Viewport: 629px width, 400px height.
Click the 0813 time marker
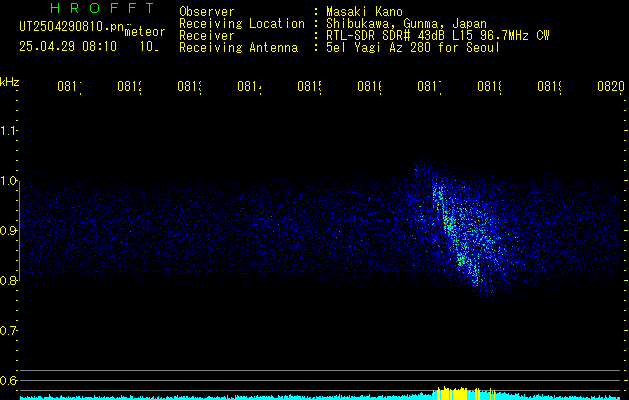[189, 86]
